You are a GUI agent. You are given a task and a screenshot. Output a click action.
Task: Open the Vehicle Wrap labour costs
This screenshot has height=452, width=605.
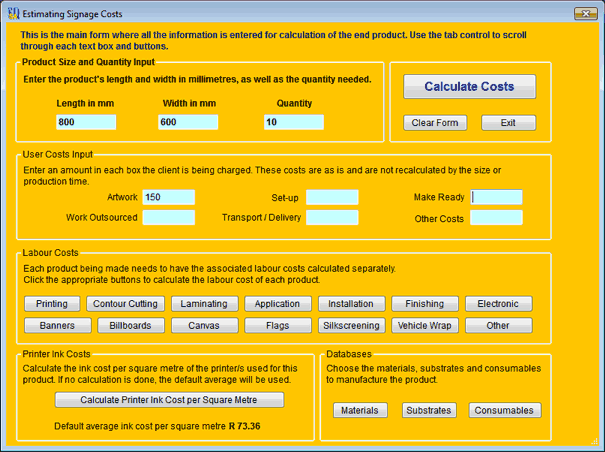[x=424, y=325]
